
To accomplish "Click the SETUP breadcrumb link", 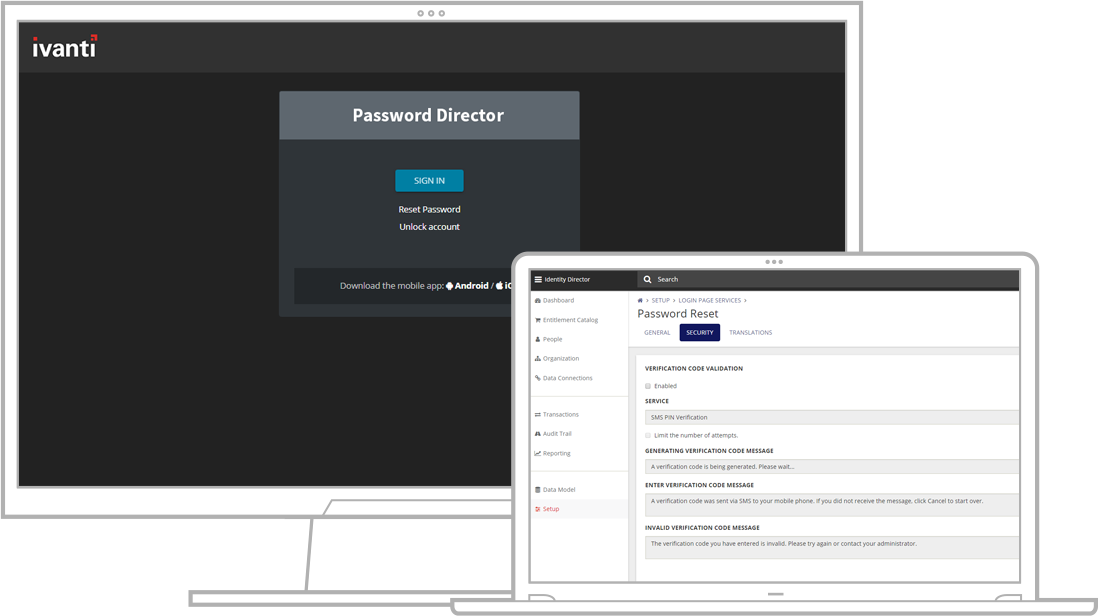I will 661,300.
